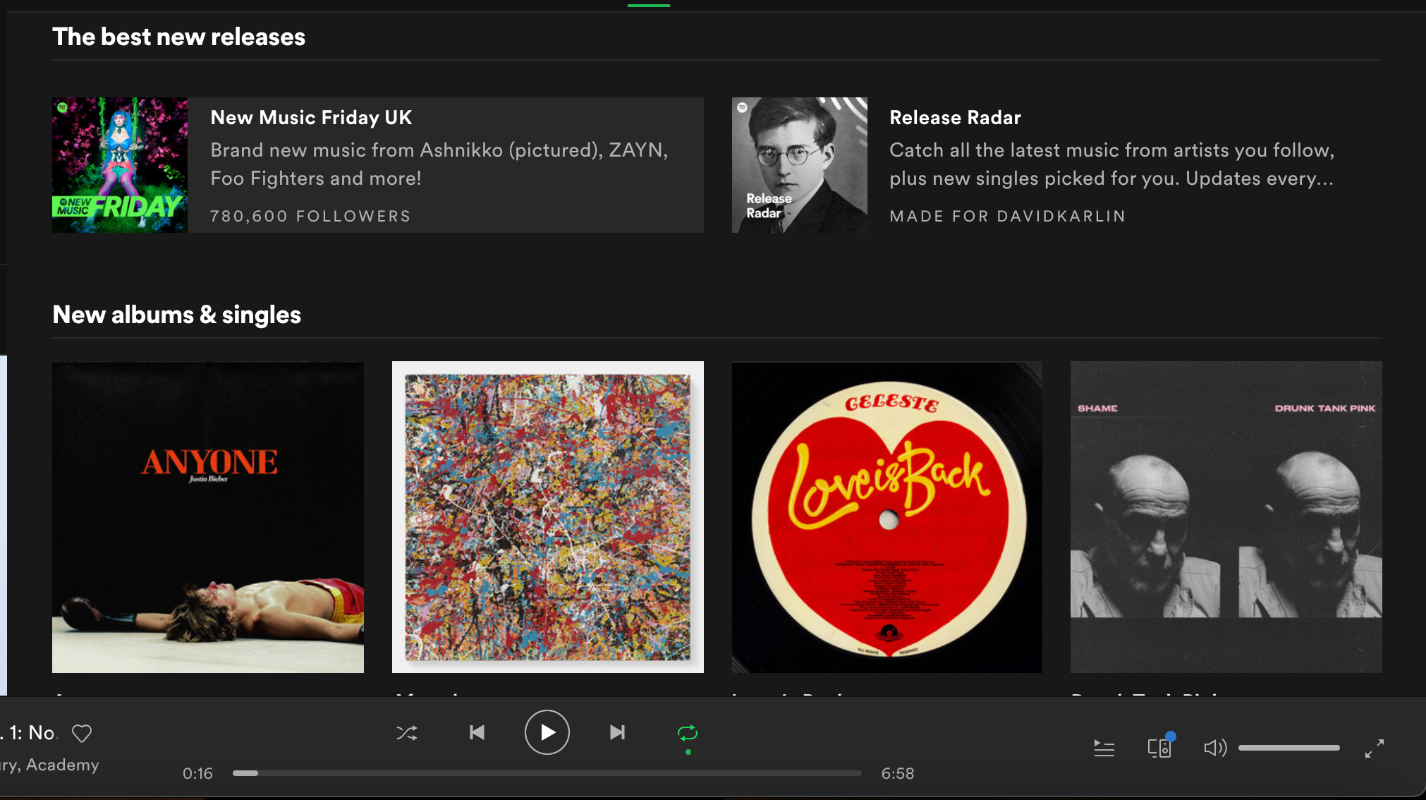Screen dimensions: 1426x800
Task: Click the elapsed time 0:16
Action: [197, 773]
